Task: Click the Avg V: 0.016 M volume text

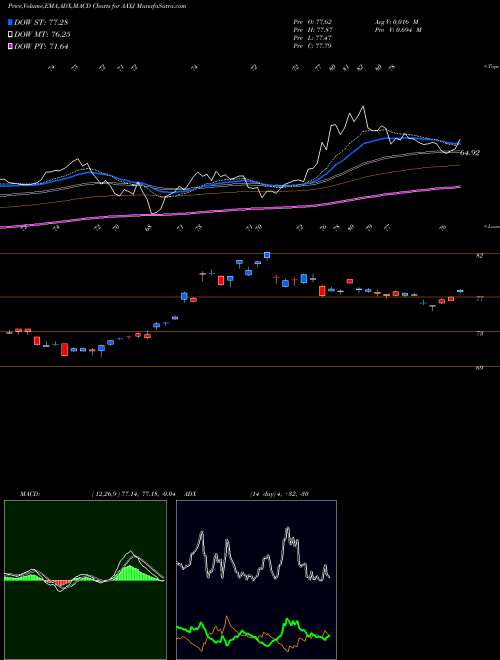Action: tap(396, 21)
